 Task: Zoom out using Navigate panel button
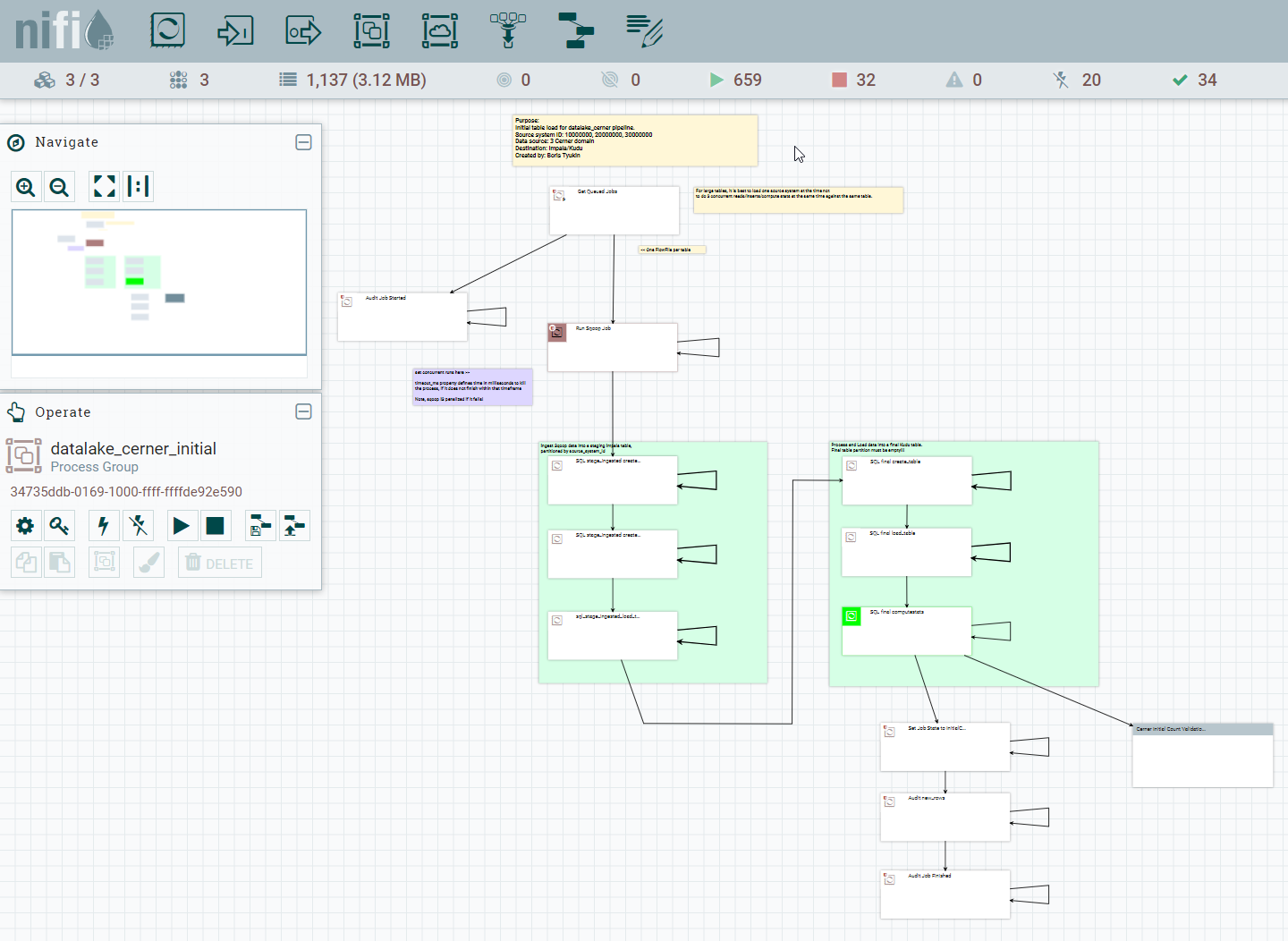[x=59, y=187]
